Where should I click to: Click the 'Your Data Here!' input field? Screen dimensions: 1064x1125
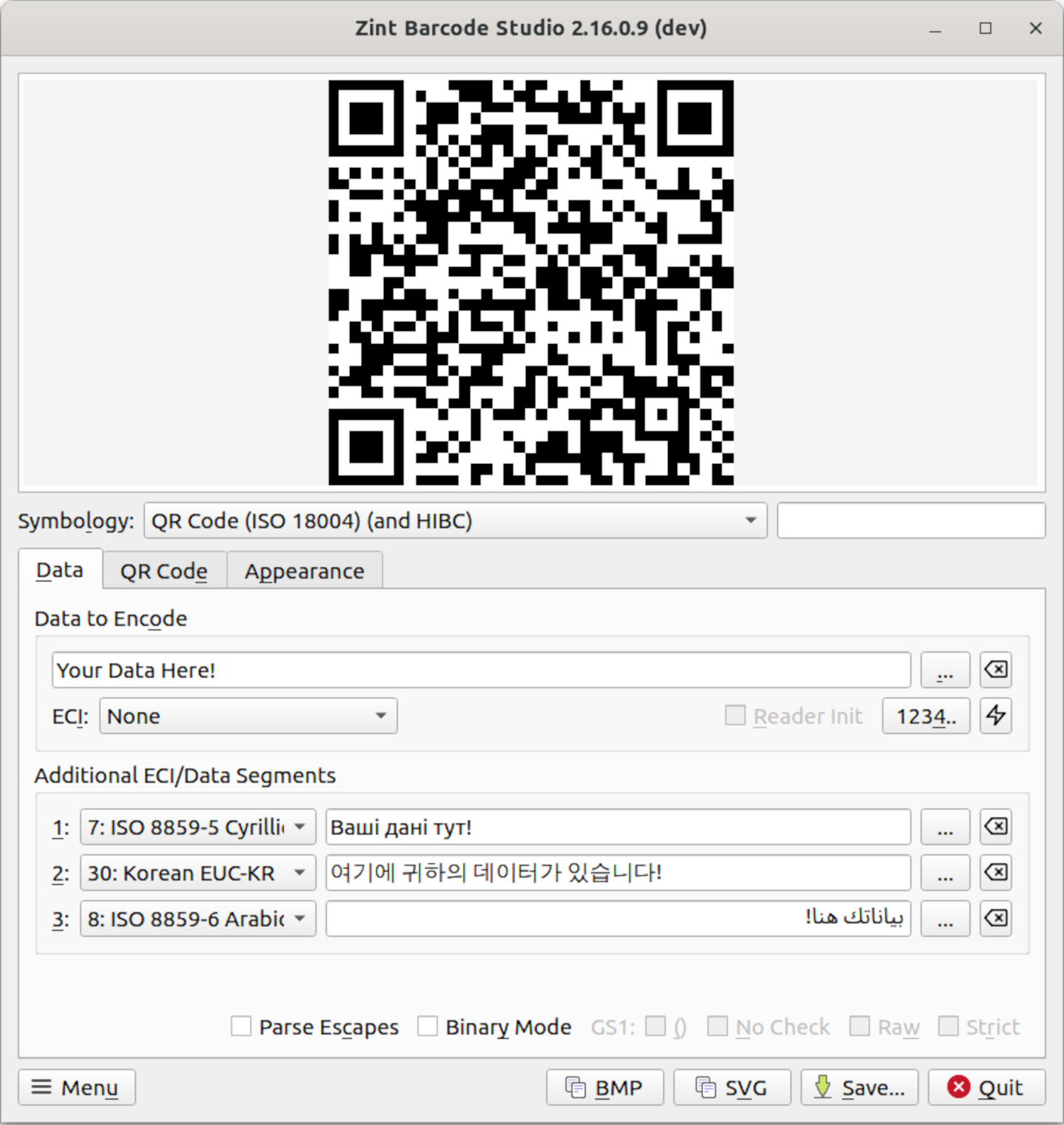point(482,670)
